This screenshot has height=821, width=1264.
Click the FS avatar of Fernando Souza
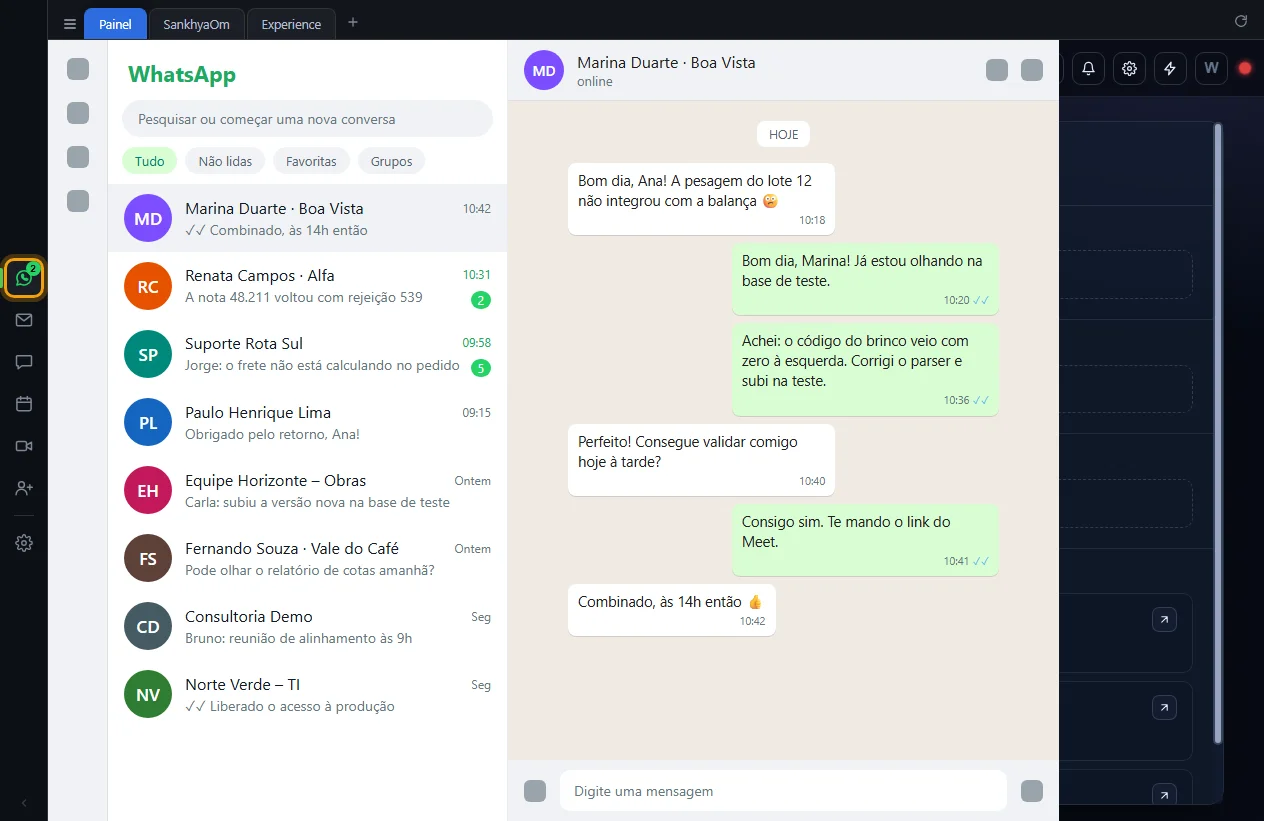point(148,558)
